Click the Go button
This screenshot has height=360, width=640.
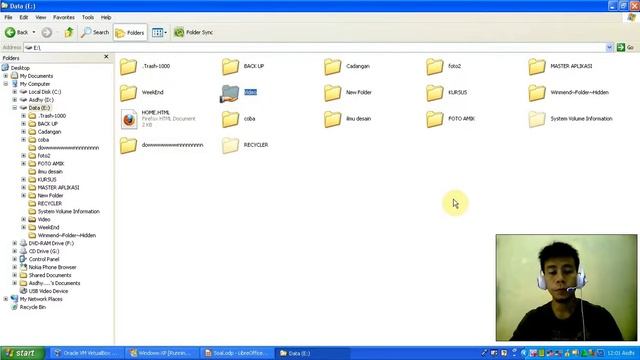point(625,48)
